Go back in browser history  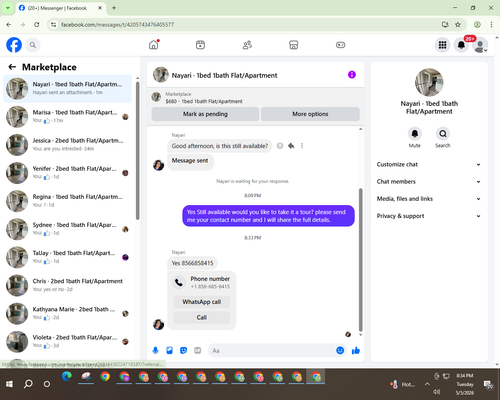(9, 24)
